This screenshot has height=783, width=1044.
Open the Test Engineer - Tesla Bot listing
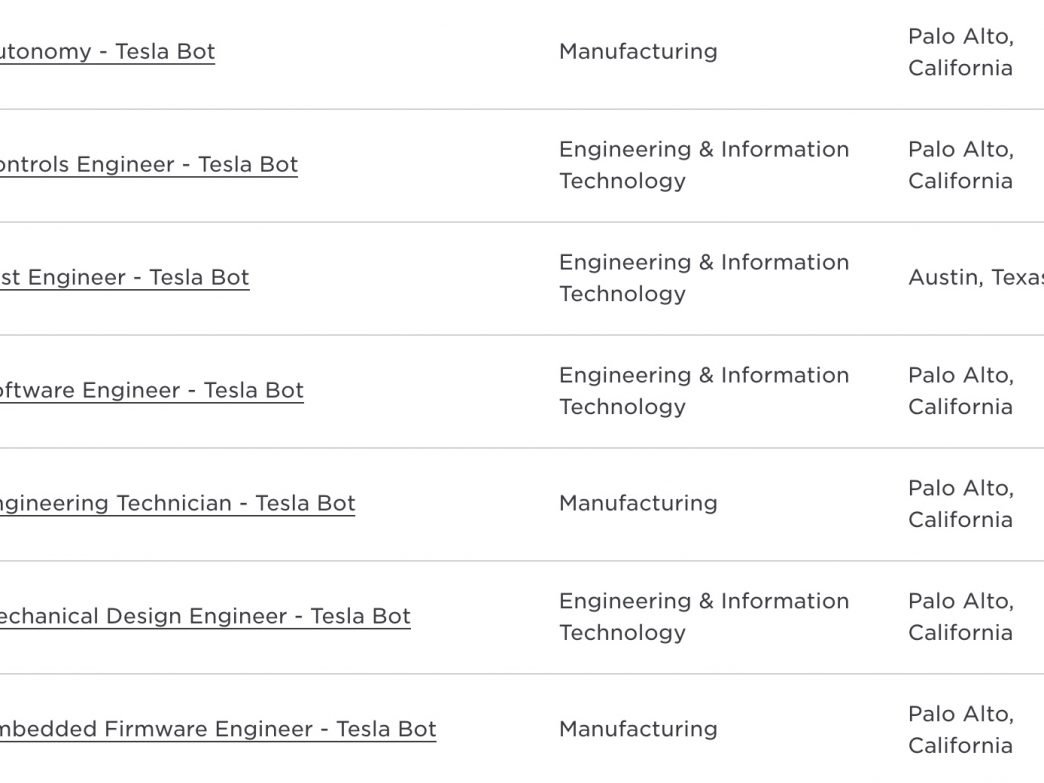pyautogui.click(x=125, y=278)
